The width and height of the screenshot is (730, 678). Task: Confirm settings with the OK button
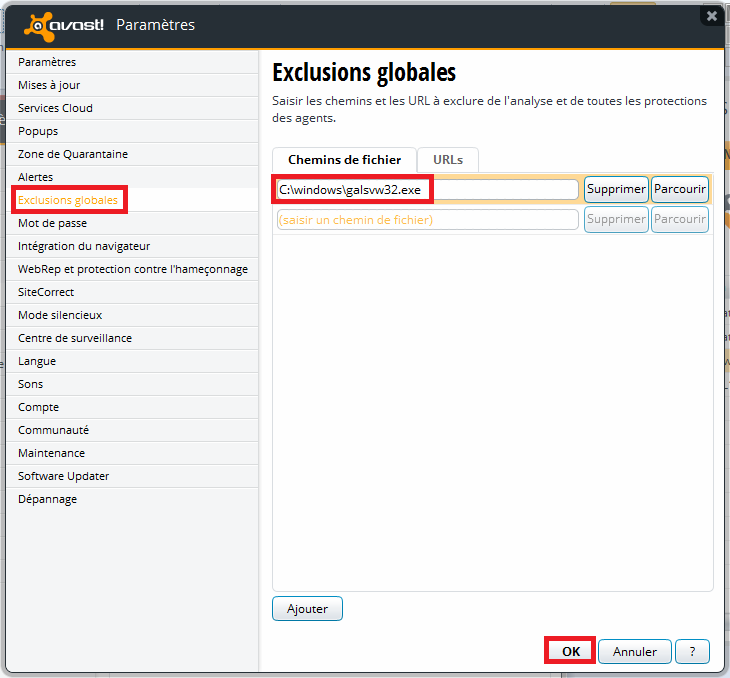(570, 651)
